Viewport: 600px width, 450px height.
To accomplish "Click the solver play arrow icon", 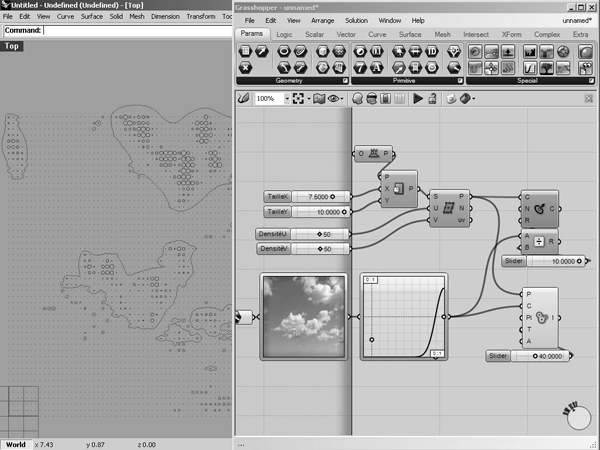I will click(418, 99).
